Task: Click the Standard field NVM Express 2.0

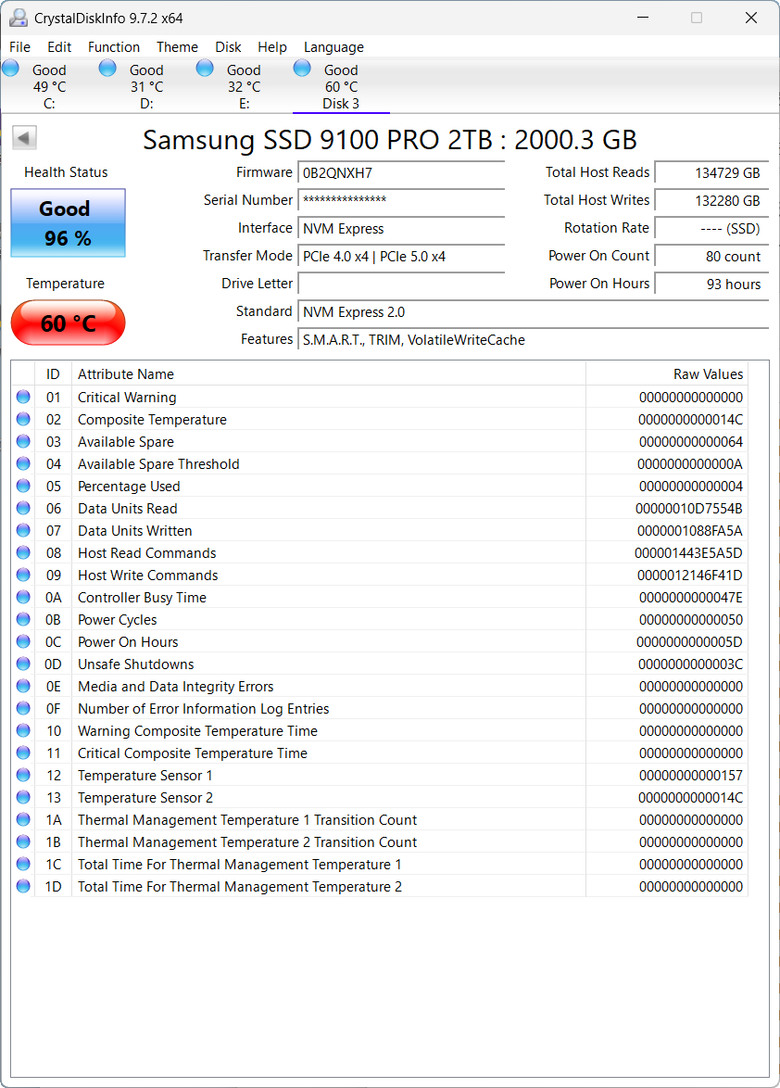Action: point(533,312)
